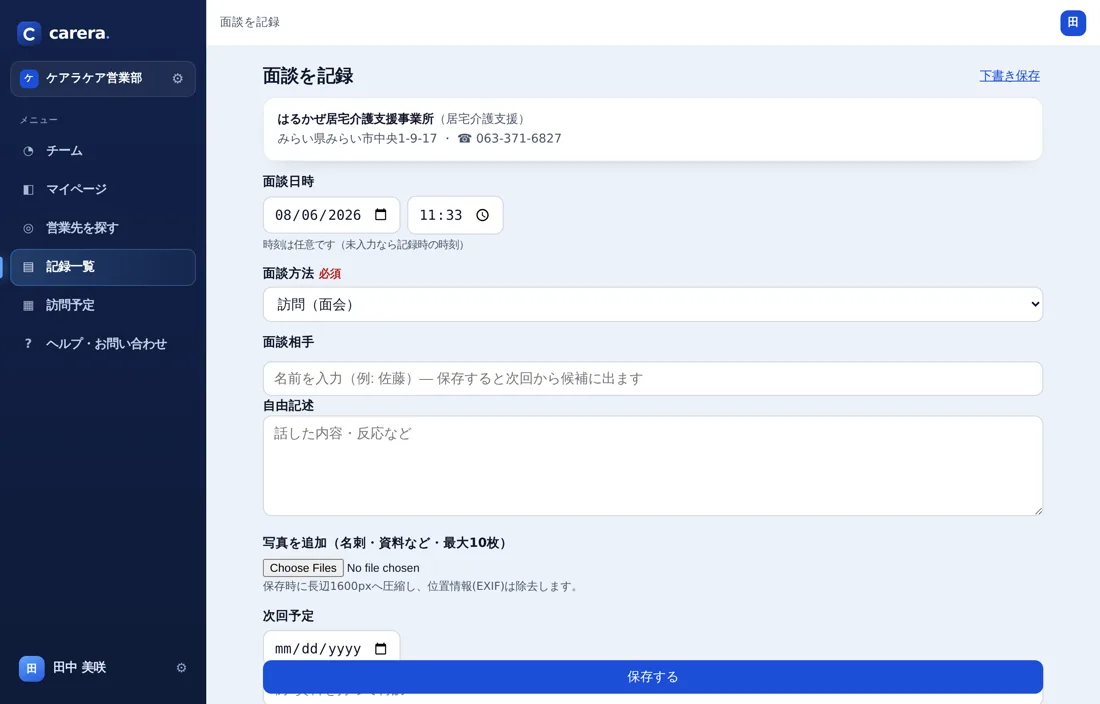Click the 自由記述 text area
Image resolution: width=1100 pixels, height=704 pixels.
(652, 466)
